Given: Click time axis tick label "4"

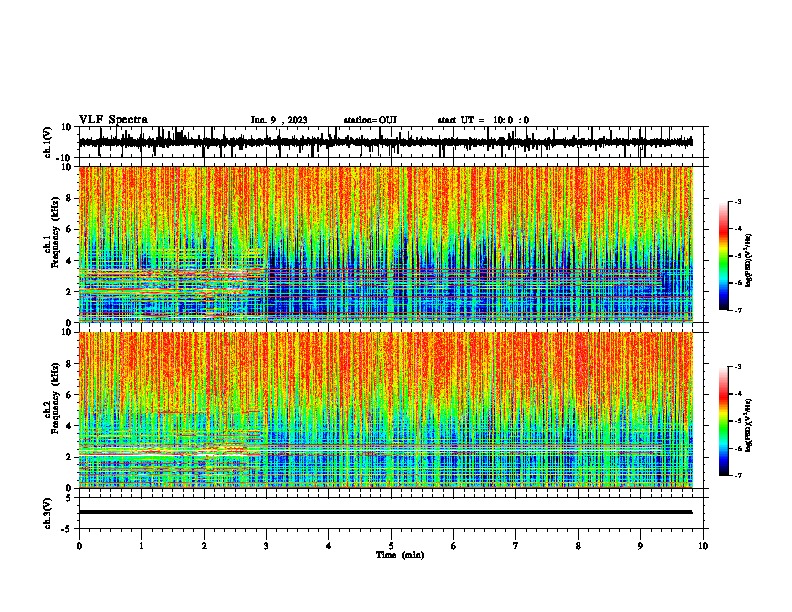Looking at the screenshot, I should point(329,546).
